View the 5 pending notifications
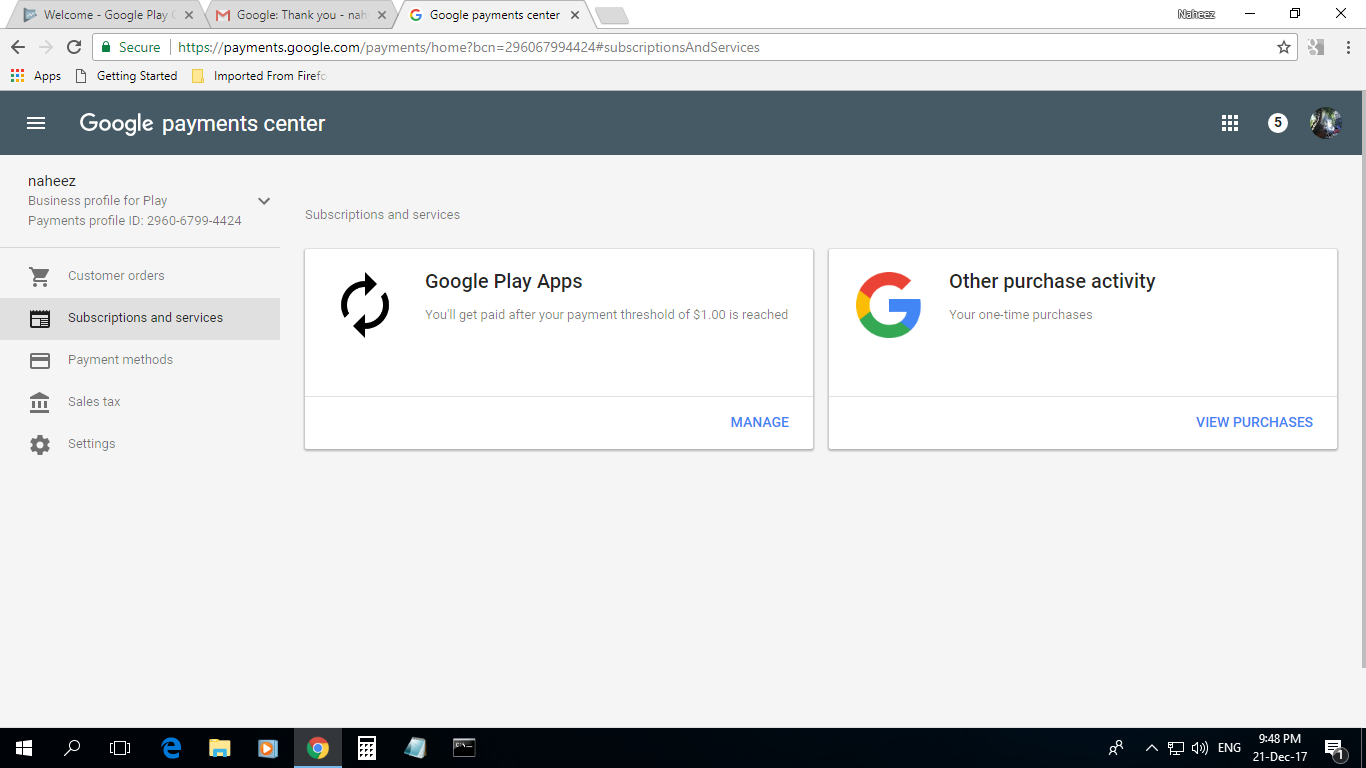Screen dimensions: 1366x768 tap(1278, 123)
